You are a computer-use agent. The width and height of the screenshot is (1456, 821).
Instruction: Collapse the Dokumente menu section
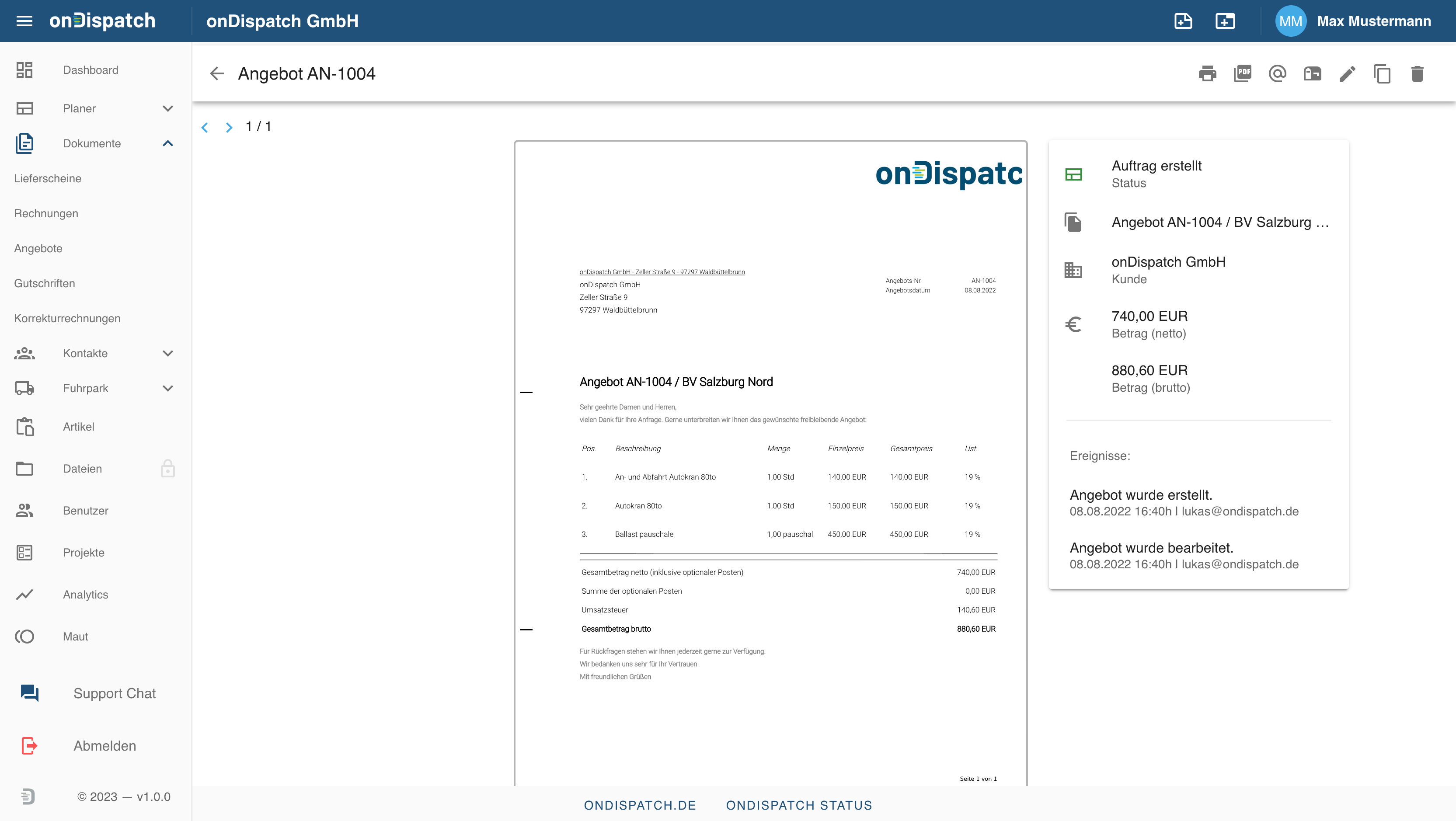coord(167,143)
